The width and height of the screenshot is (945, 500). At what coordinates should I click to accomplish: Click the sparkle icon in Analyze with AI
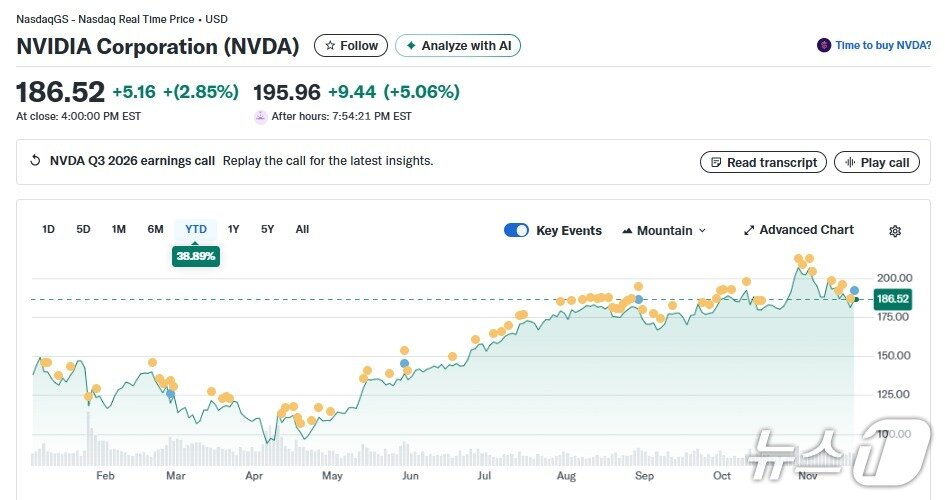click(x=410, y=46)
